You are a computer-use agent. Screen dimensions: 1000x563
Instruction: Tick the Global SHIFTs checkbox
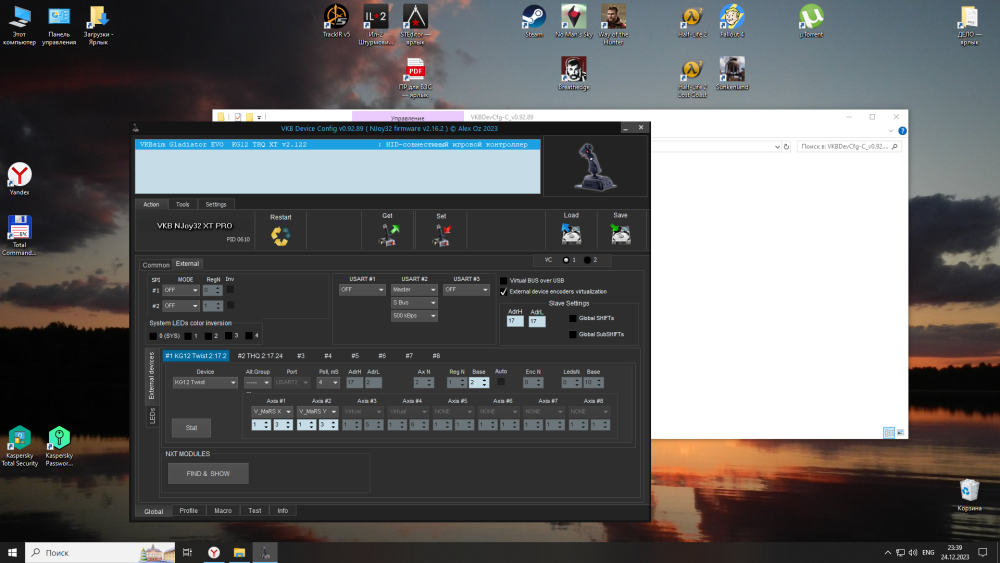click(x=573, y=318)
